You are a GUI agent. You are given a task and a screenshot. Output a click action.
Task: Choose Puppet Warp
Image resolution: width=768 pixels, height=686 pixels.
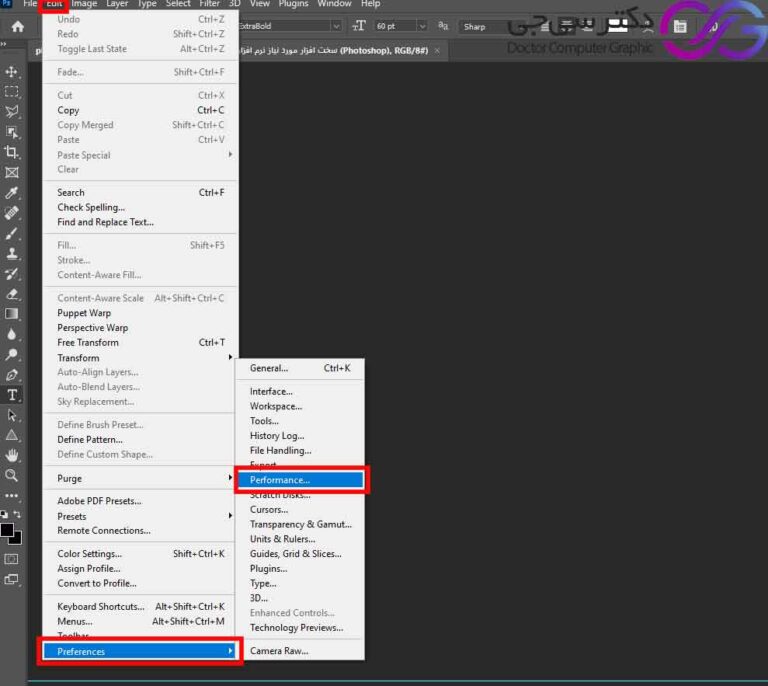[x=140, y=313]
